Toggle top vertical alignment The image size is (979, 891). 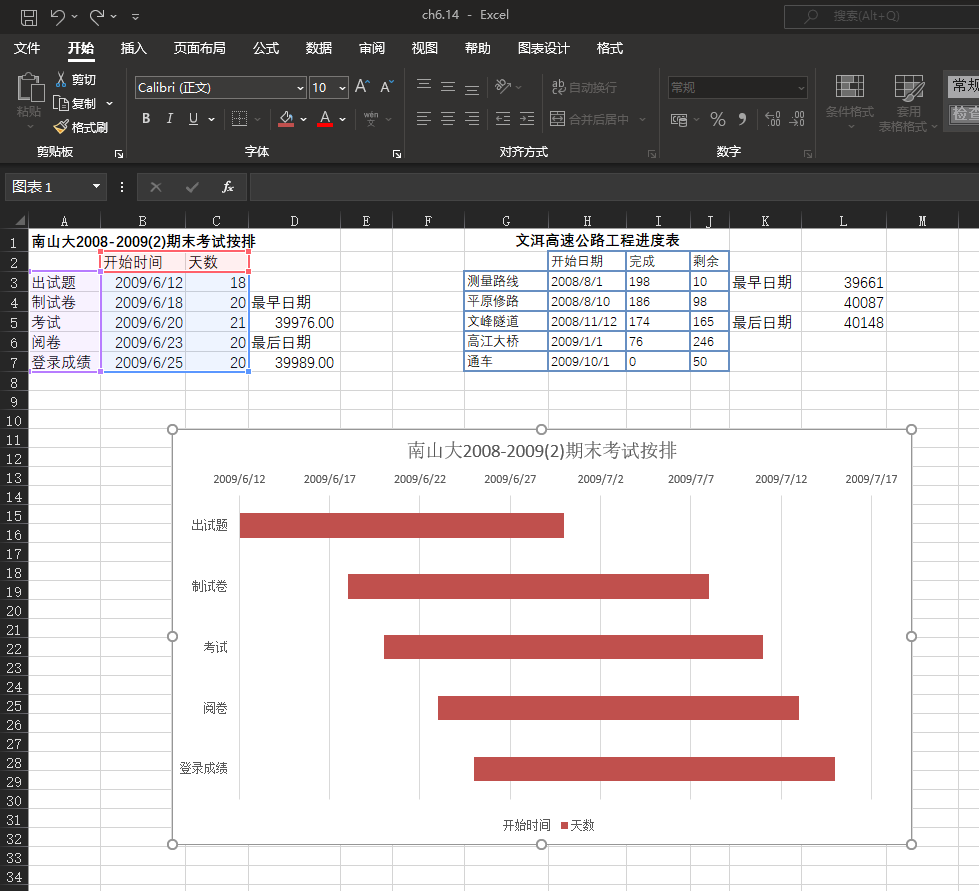click(424, 87)
